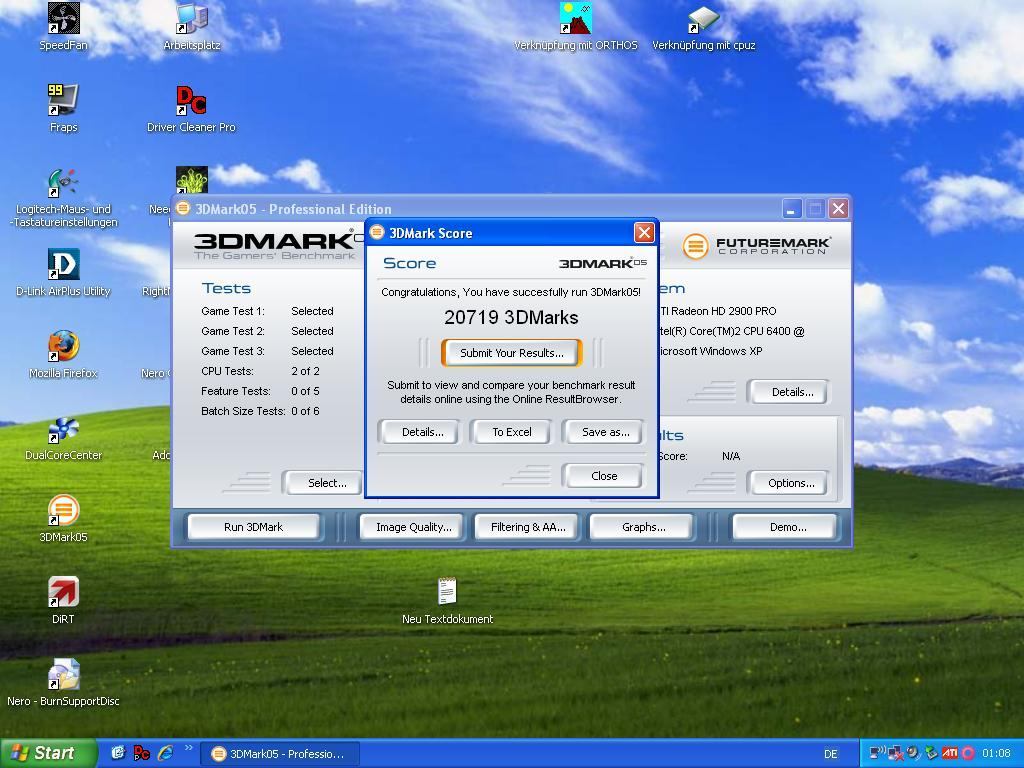Image resolution: width=1024 pixels, height=768 pixels.
Task: Click the ATI tray icon
Action: 950,754
